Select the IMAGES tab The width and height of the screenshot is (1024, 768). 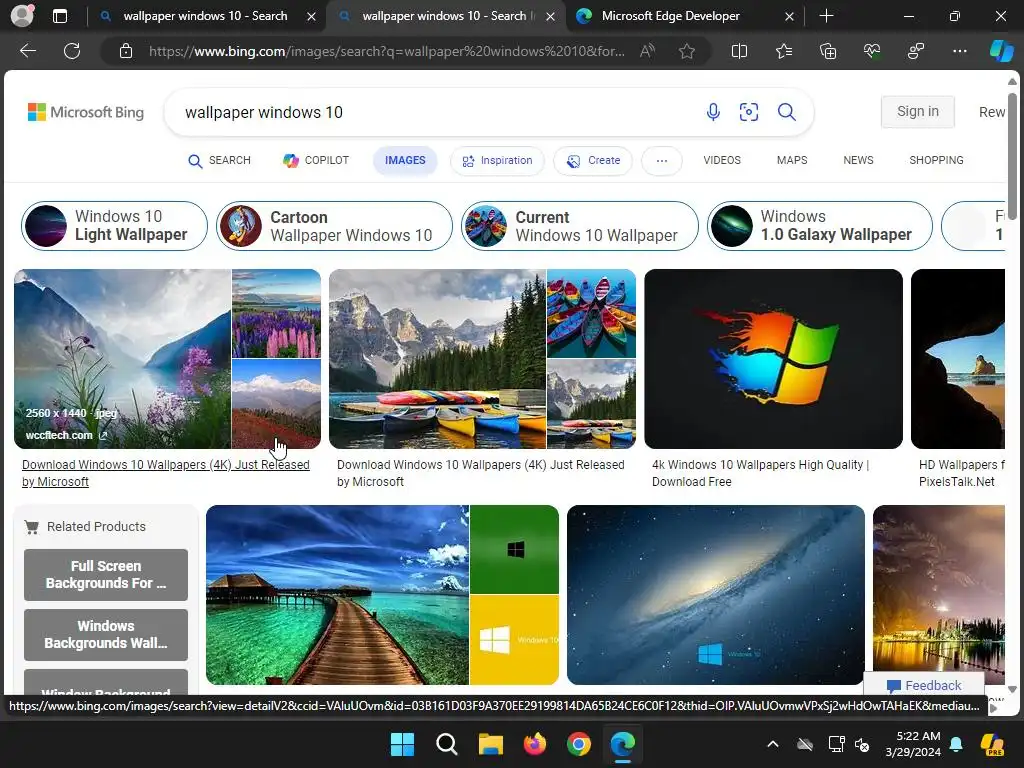coord(405,161)
